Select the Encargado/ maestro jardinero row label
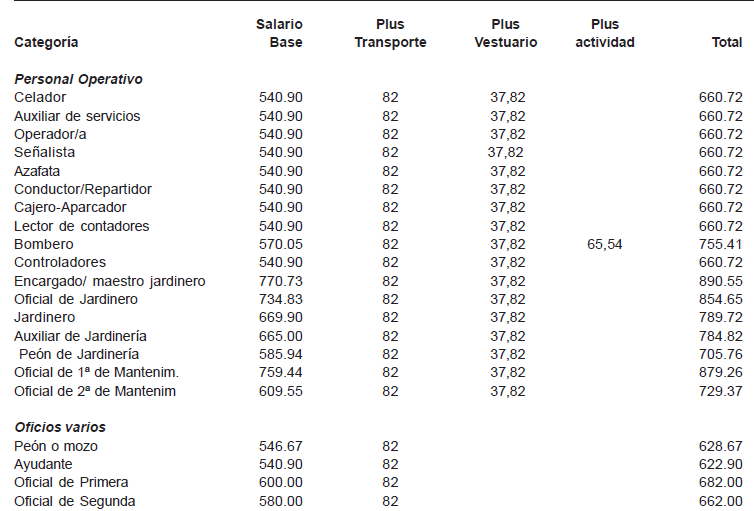 click(x=110, y=281)
